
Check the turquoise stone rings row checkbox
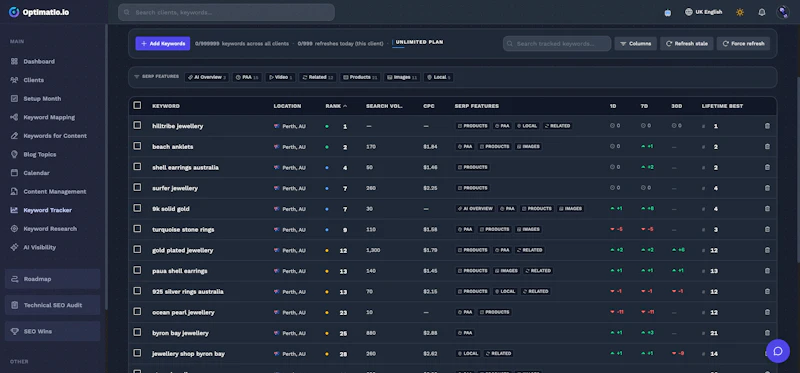(137, 229)
